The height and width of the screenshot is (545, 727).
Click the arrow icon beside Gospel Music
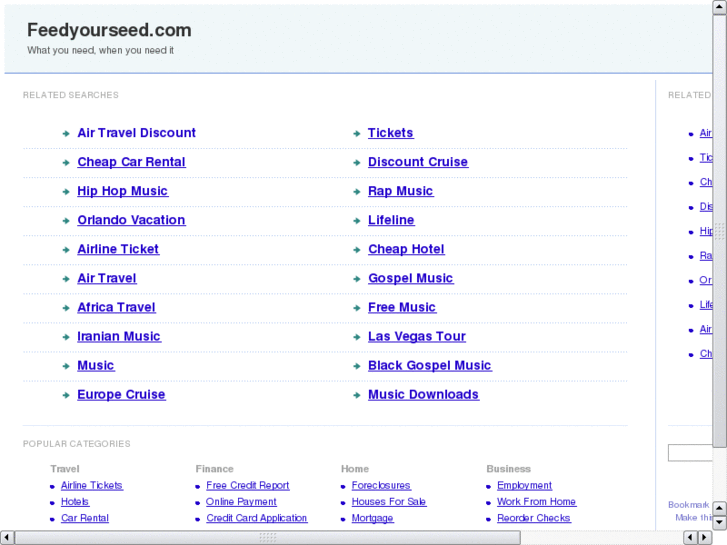[x=357, y=279]
